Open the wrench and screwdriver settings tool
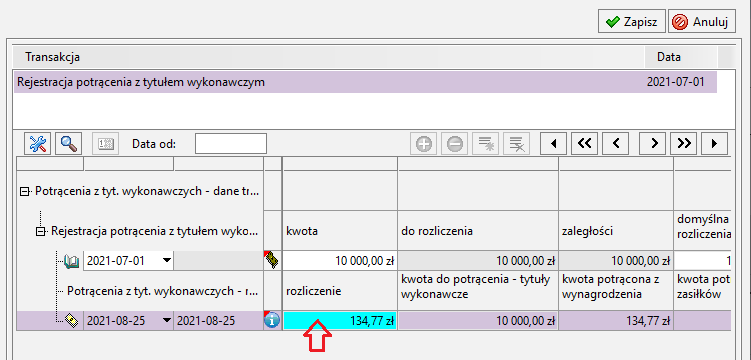This screenshot has height=360, width=751. [x=37, y=143]
